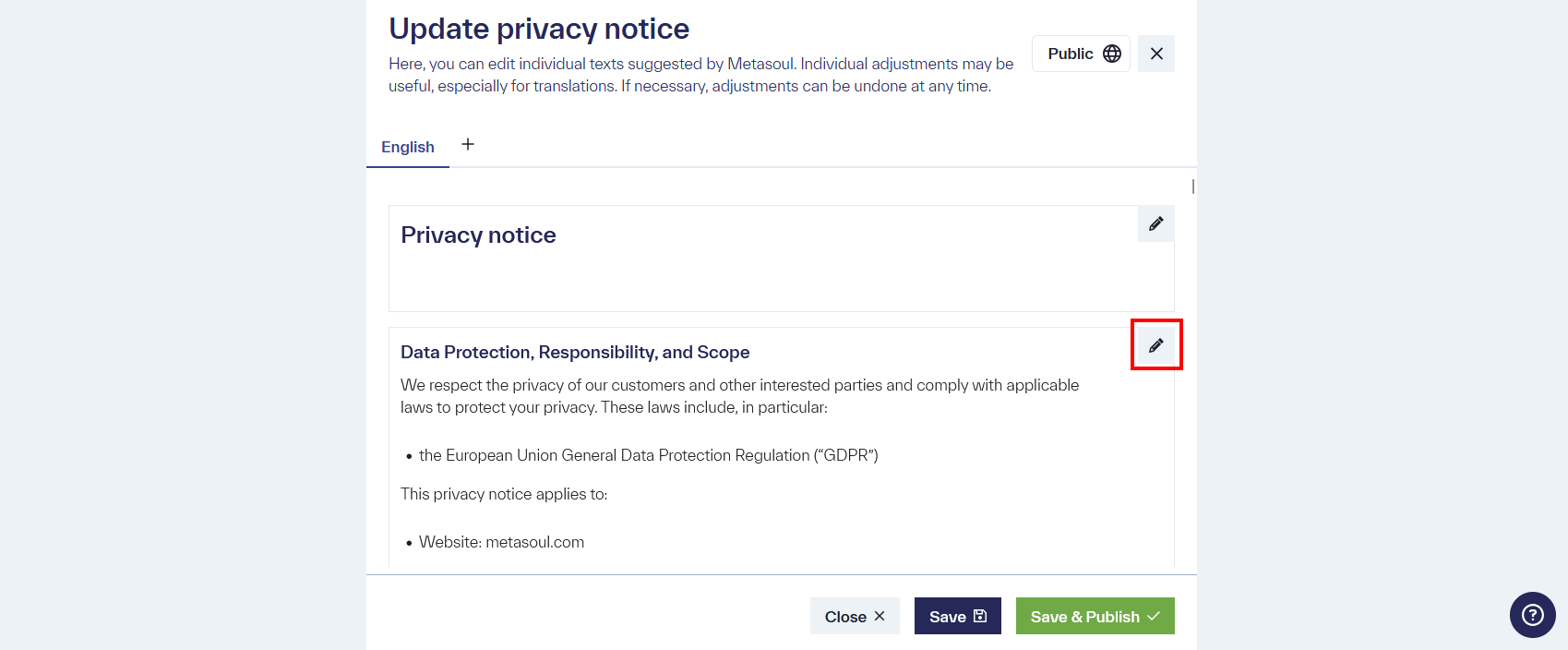Dismiss the dialog with top-right X
The image size is (1568, 650).
tap(1156, 54)
